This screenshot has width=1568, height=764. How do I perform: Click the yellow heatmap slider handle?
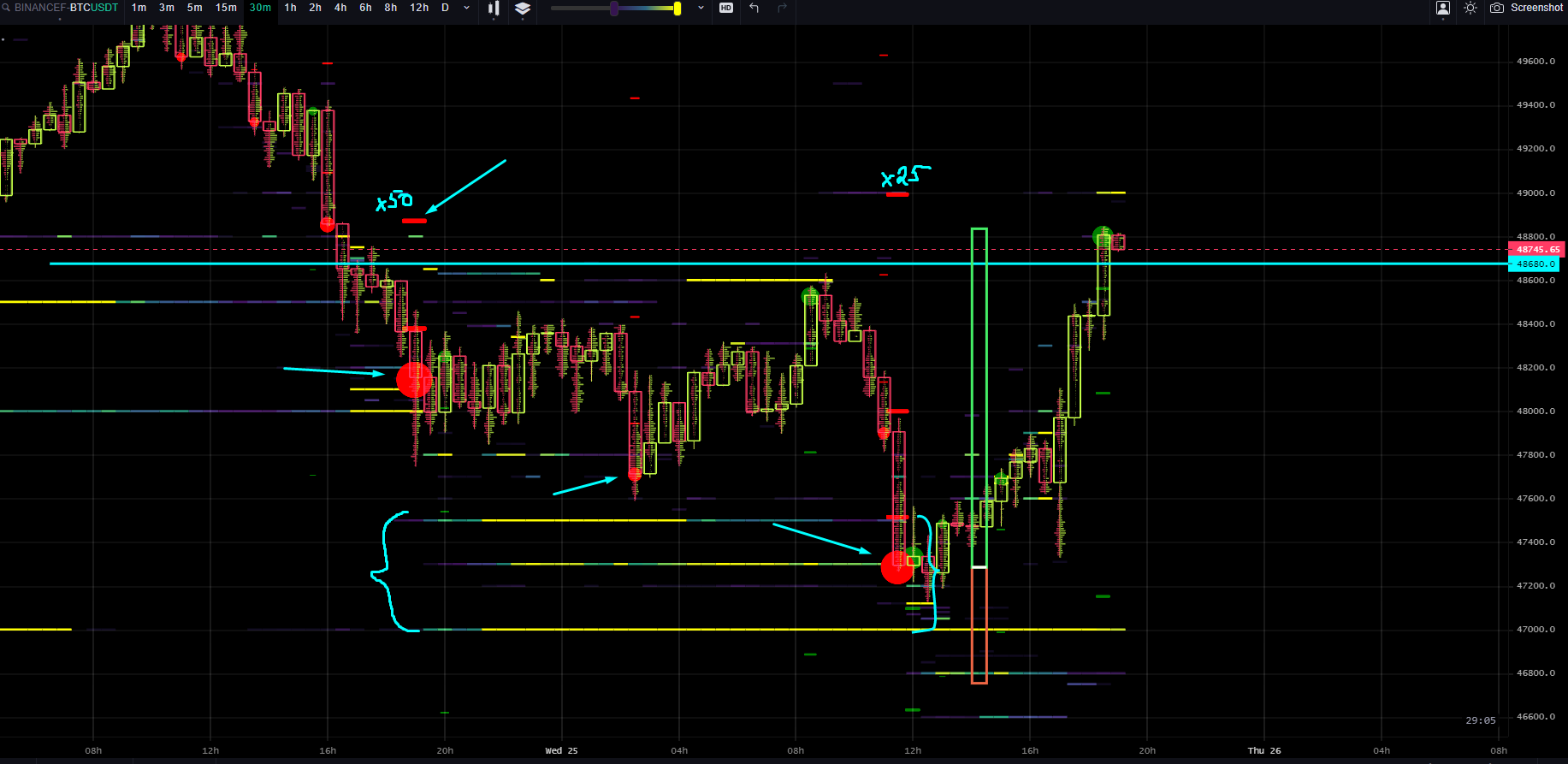[677, 9]
